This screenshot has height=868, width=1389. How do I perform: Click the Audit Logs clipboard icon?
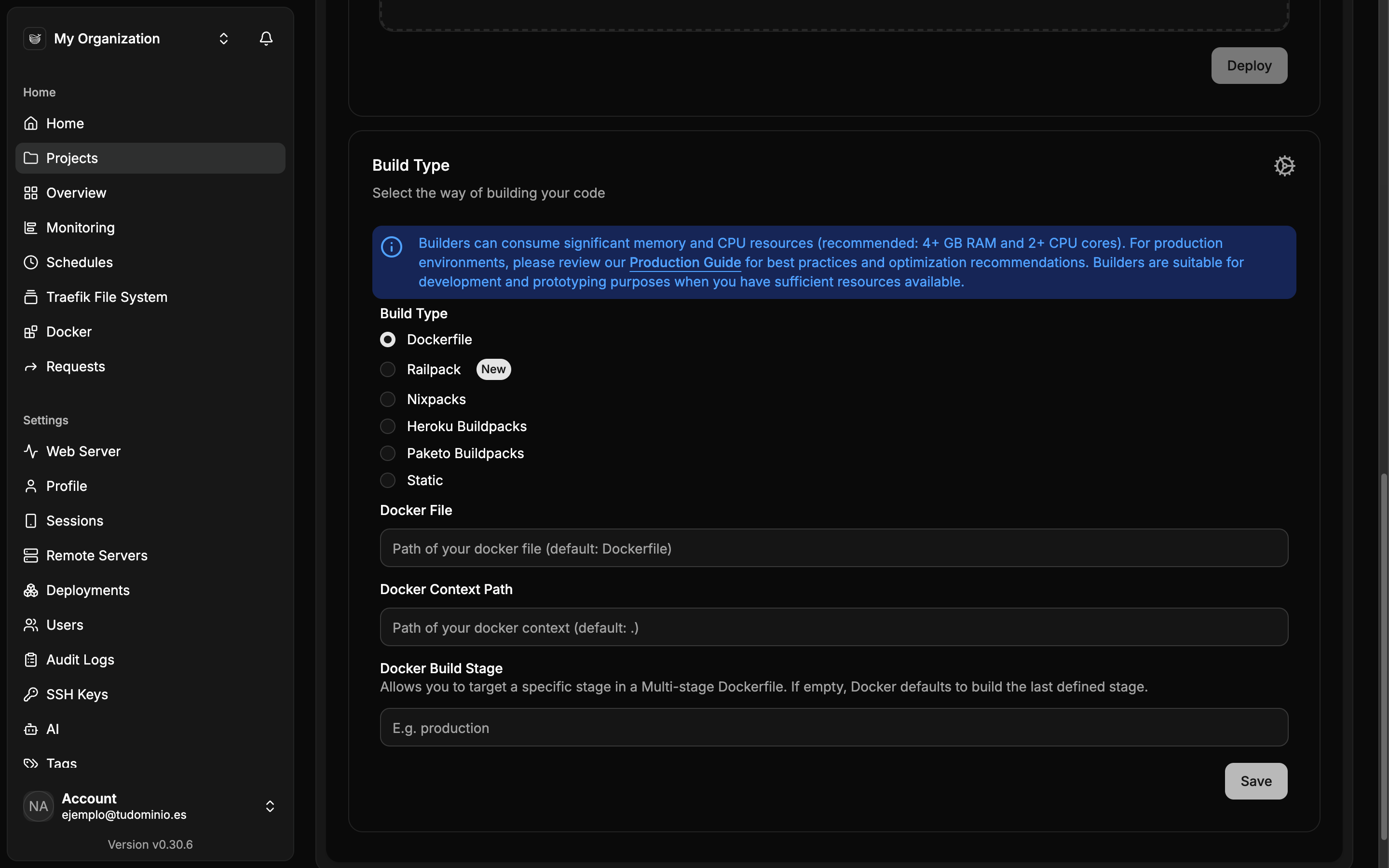pyautogui.click(x=31, y=660)
